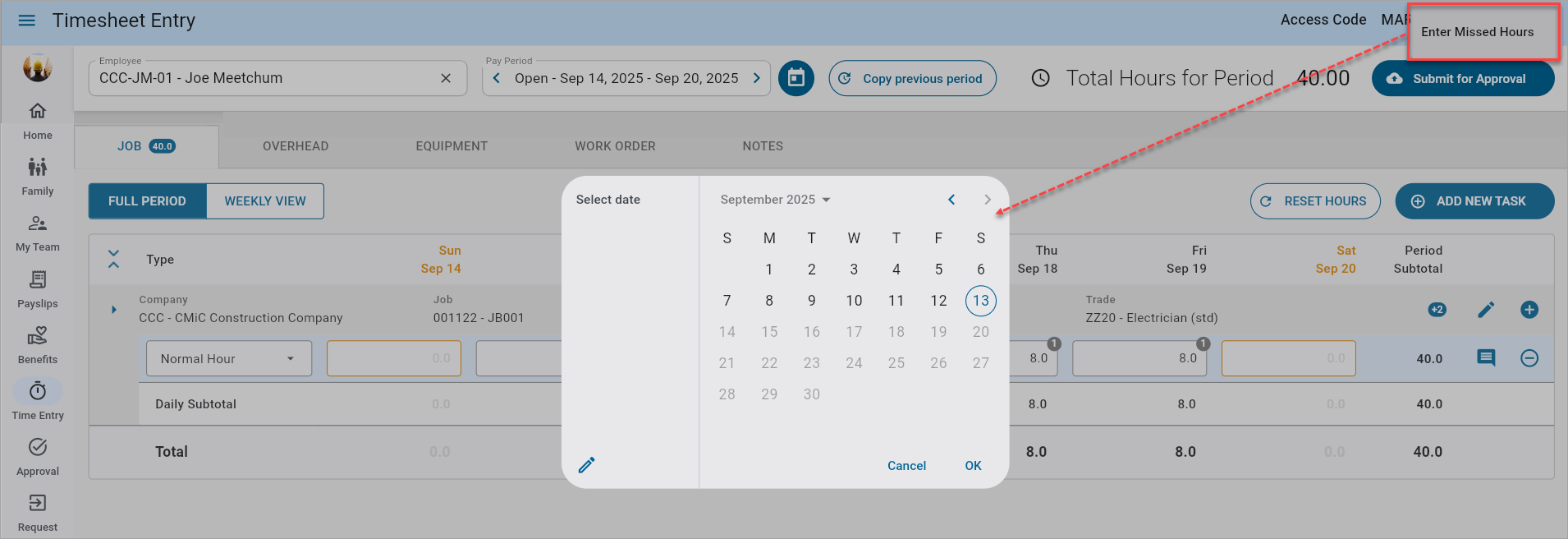Open comment icon on Normal Hour row
Image resolution: width=1568 pixels, height=539 pixels.
pyautogui.click(x=1486, y=357)
